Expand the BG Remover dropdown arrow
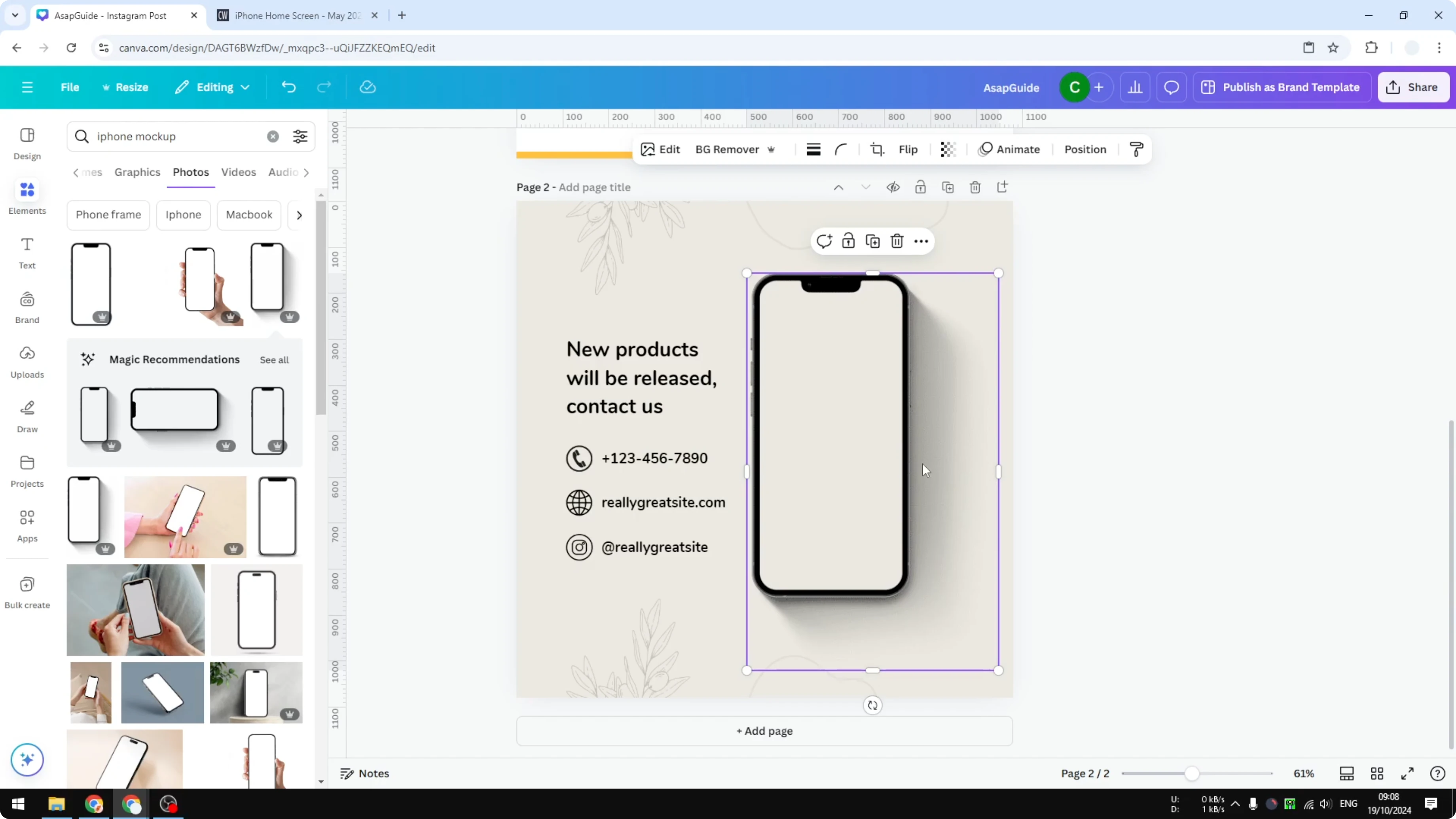The image size is (1456, 819). pos(772,149)
